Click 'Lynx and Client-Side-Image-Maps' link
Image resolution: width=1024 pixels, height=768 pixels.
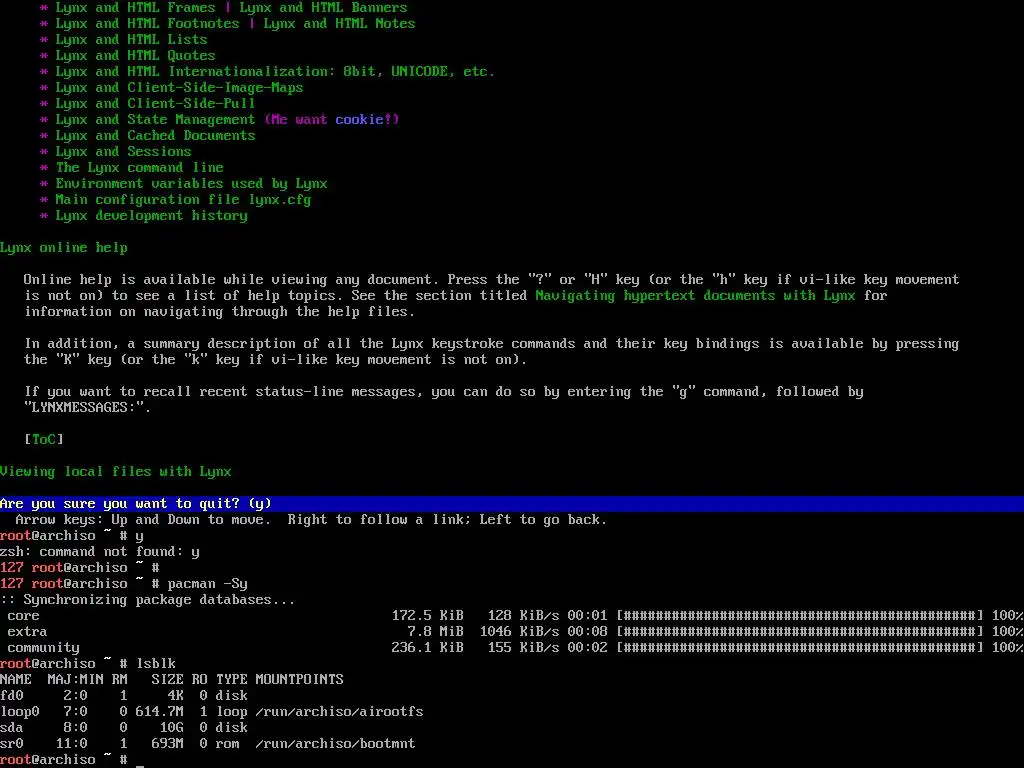click(180, 88)
